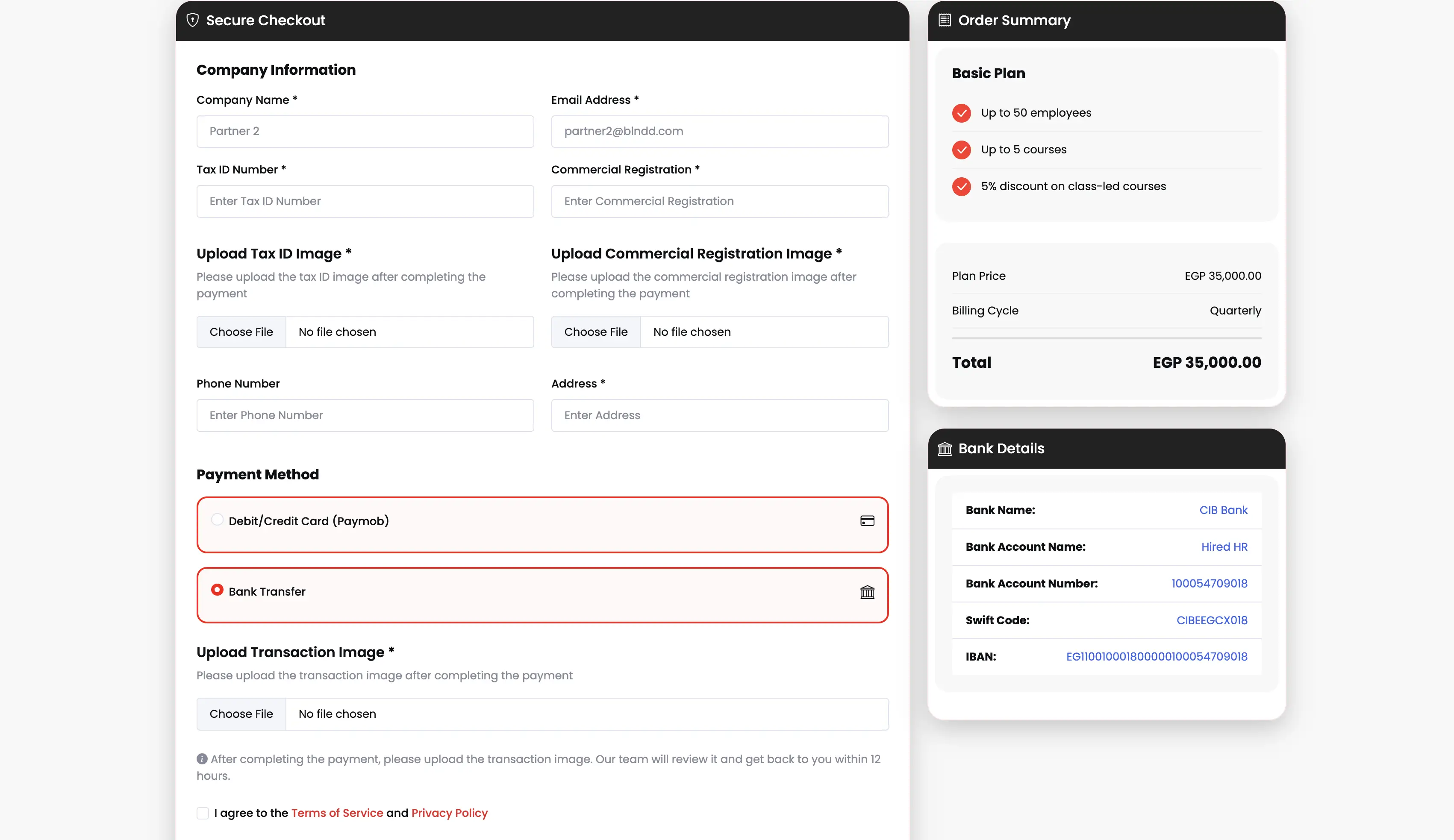The image size is (1454, 840).
Task: Select the Bank Transfer radio button
Action: tap(217, 590)
